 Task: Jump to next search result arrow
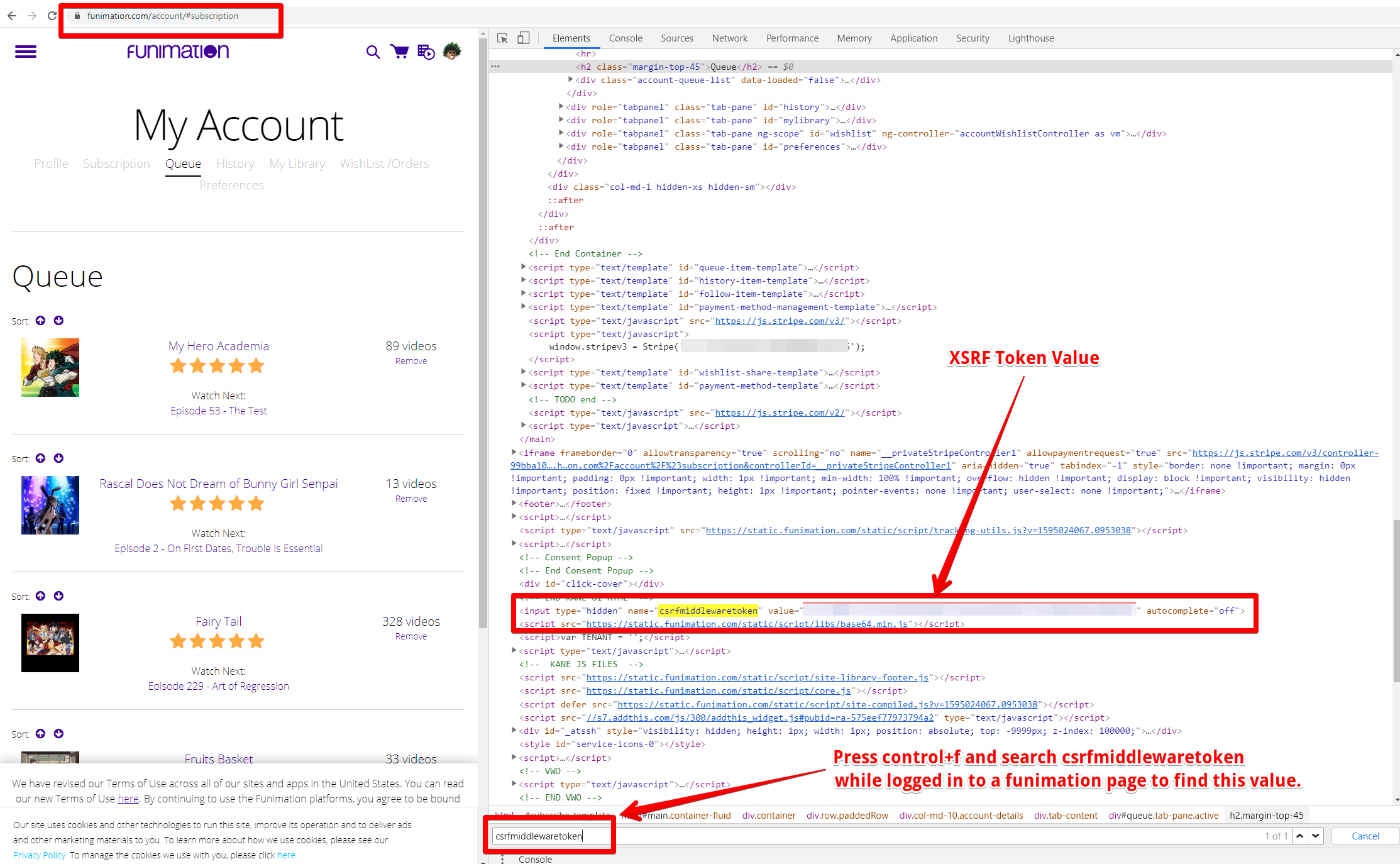coord(1315,836)
